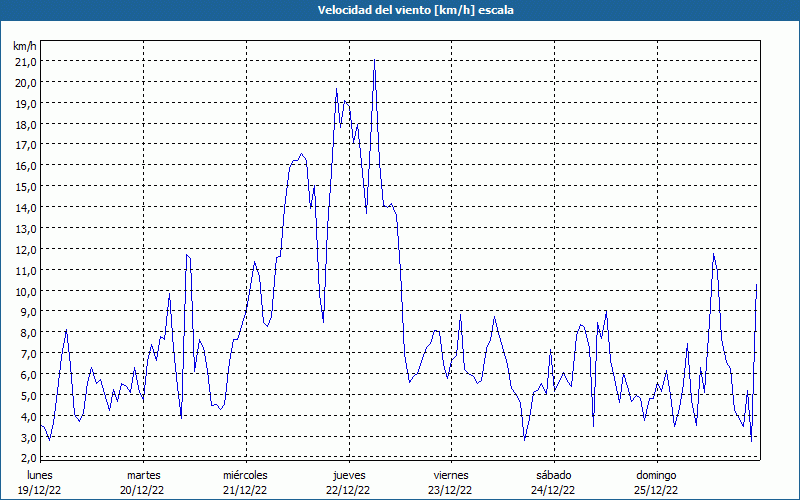Click the 10,0 y-axis value
This screenshot has width=800, height=500.
click(26, 291)
